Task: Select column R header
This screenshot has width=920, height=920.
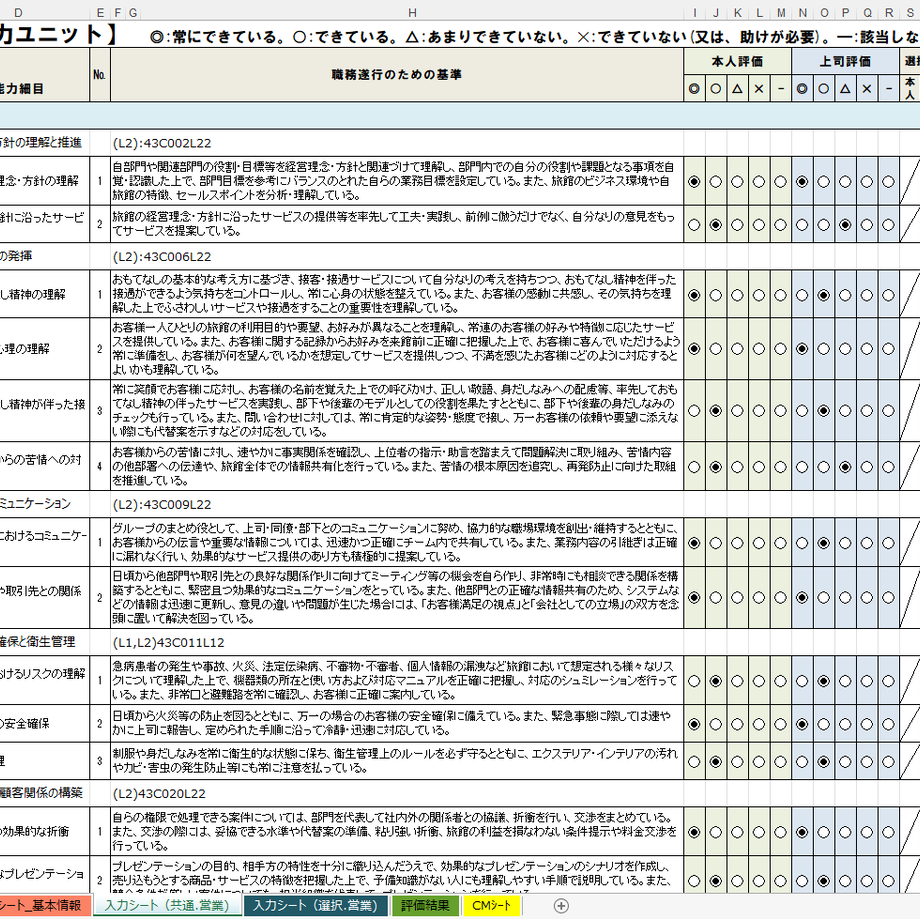Action: point(889,13)
